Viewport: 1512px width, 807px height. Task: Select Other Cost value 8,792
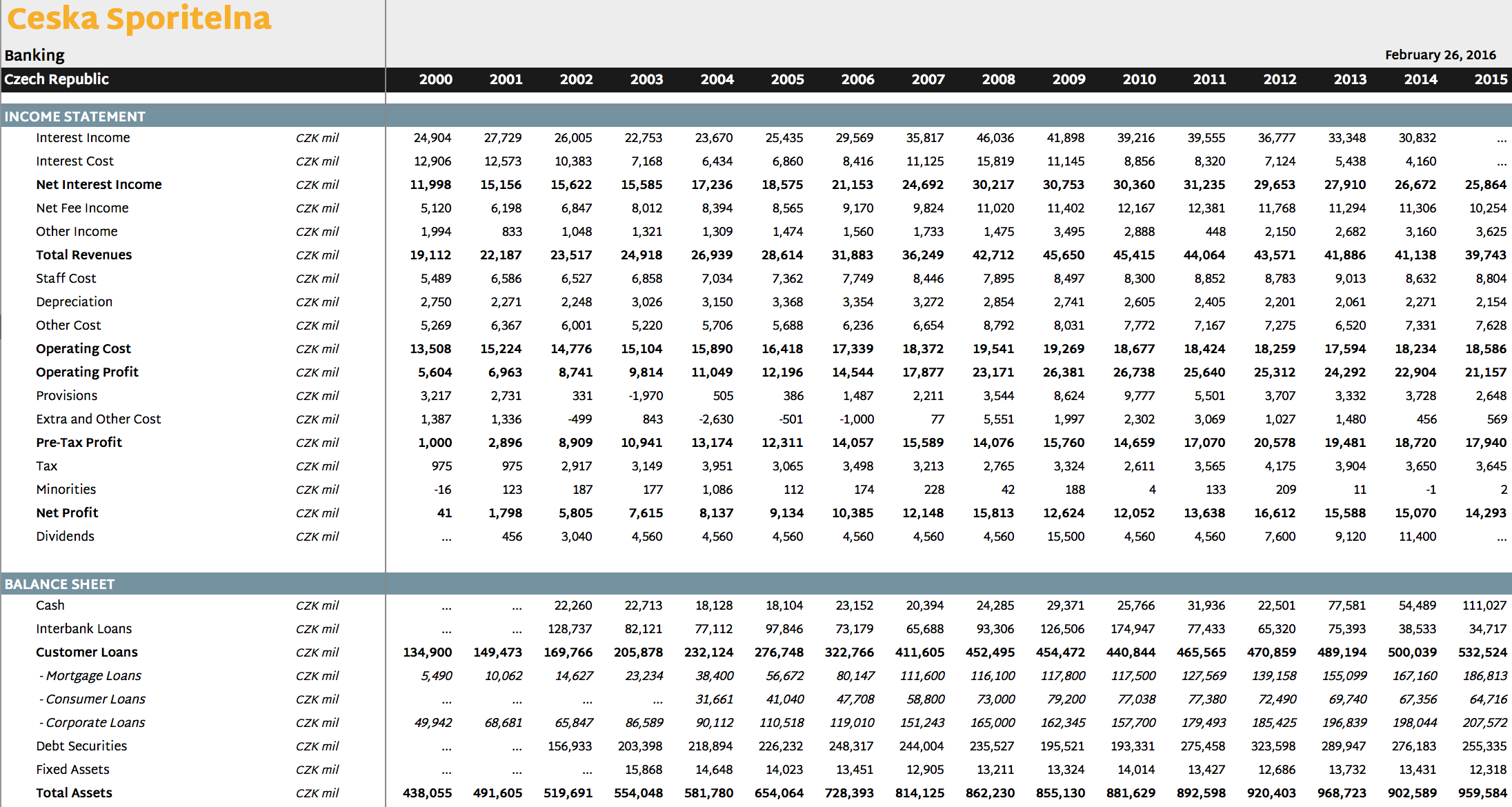coord(999,326)
